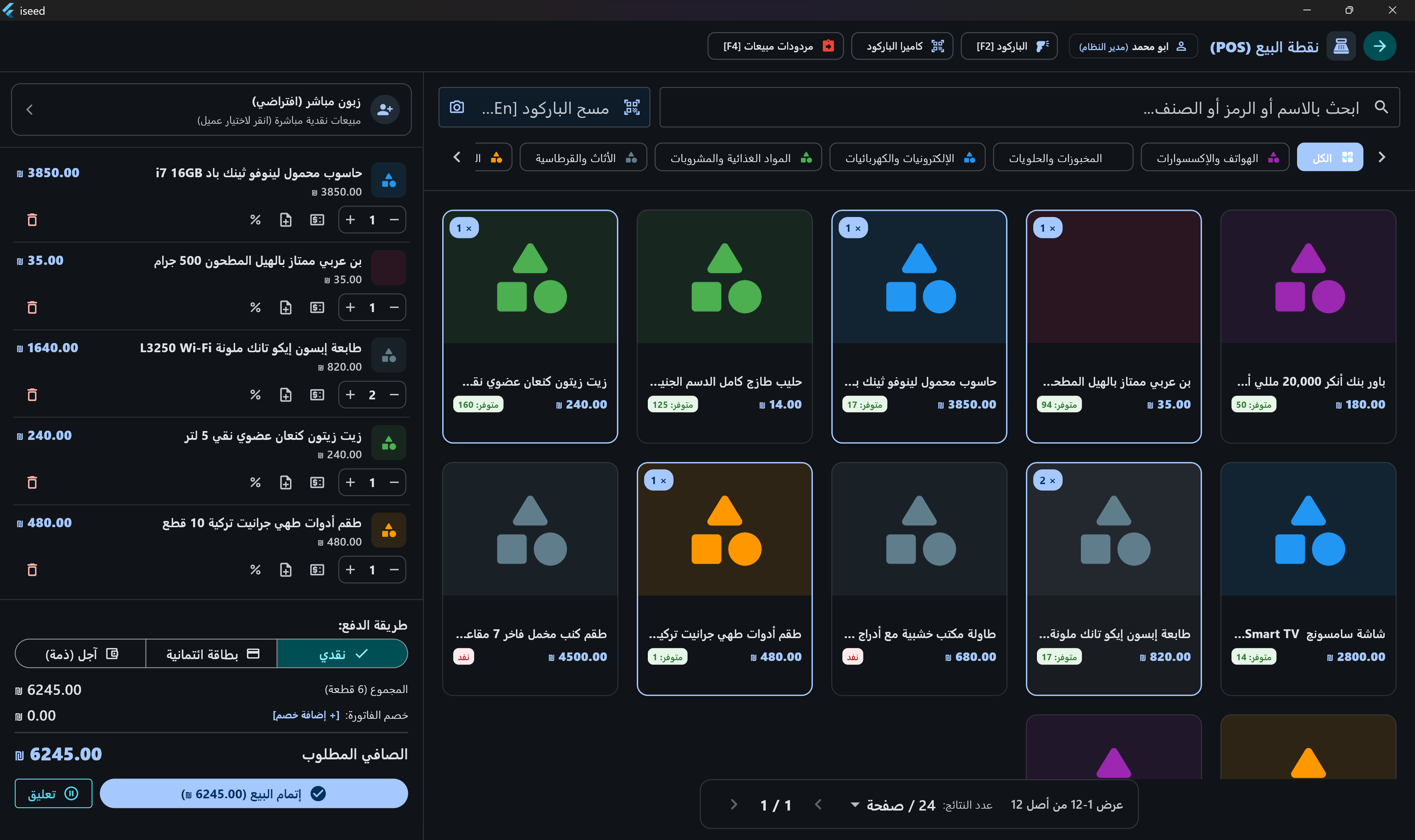The height and width of the screenshot is (840, 1415).
Task: Apply percent discount to olive oil row
Action: [255, 482]
